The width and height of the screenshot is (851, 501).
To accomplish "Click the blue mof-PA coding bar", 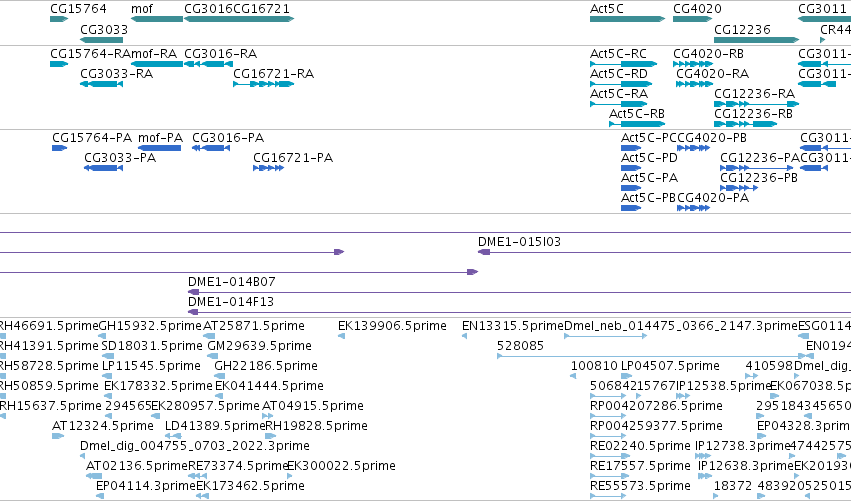I will 160,148.
